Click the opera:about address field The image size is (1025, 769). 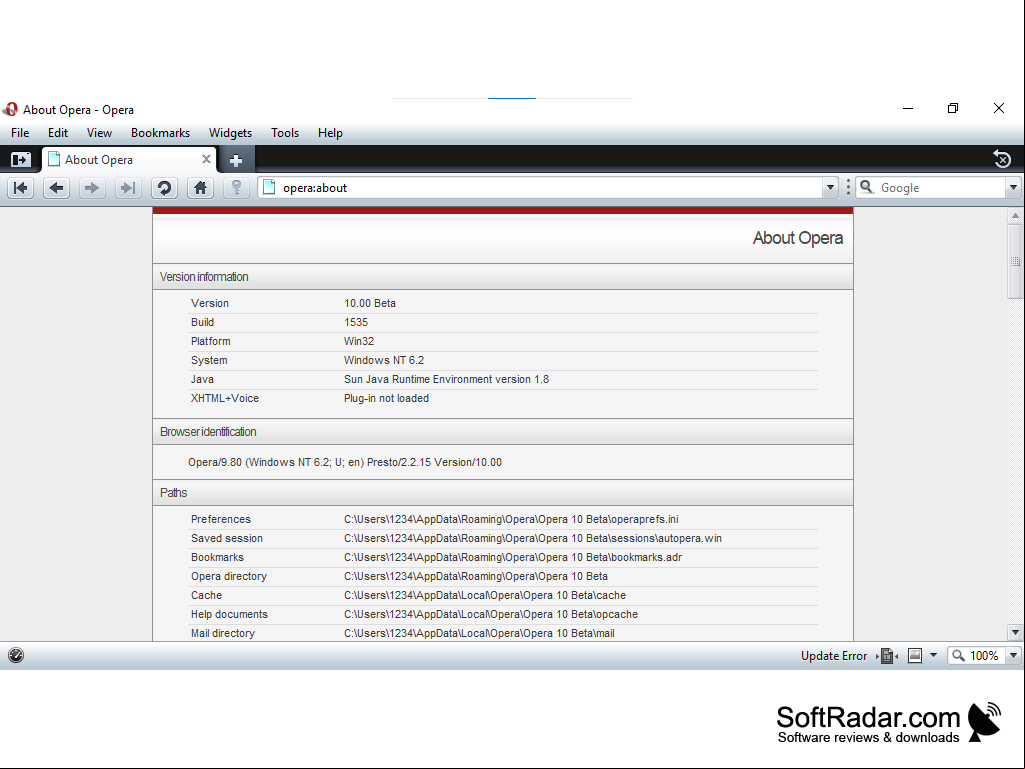click(546, 188)
